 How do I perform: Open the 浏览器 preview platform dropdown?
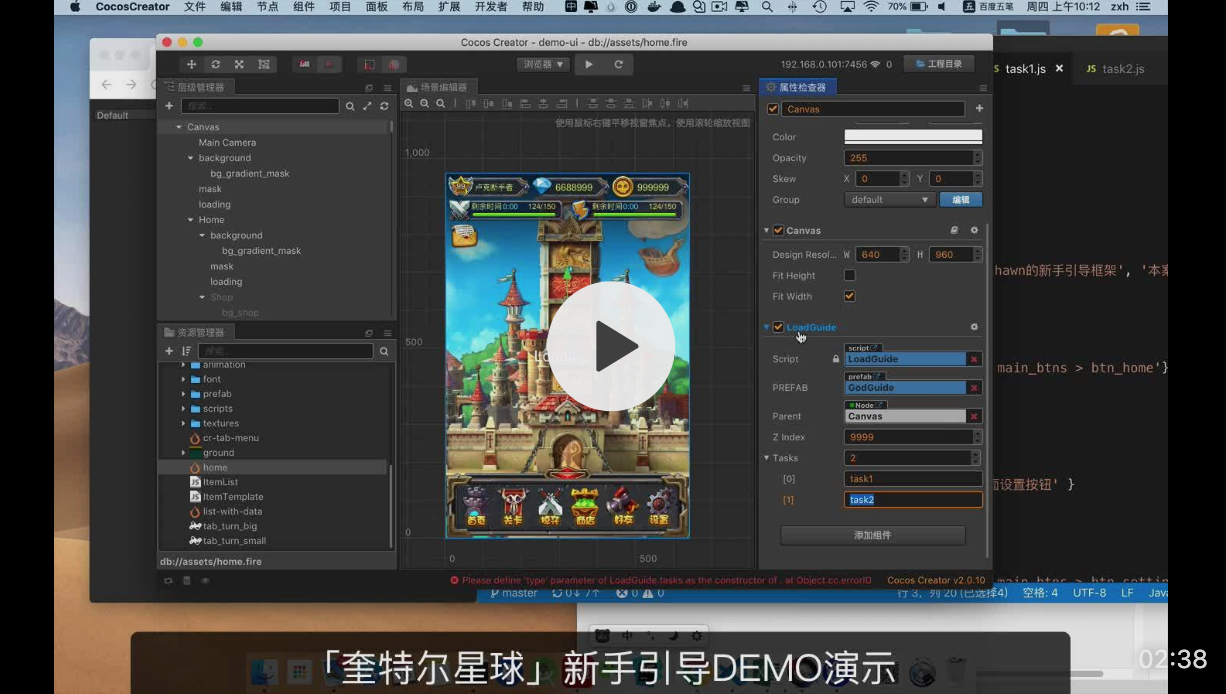tap(543, 64)
